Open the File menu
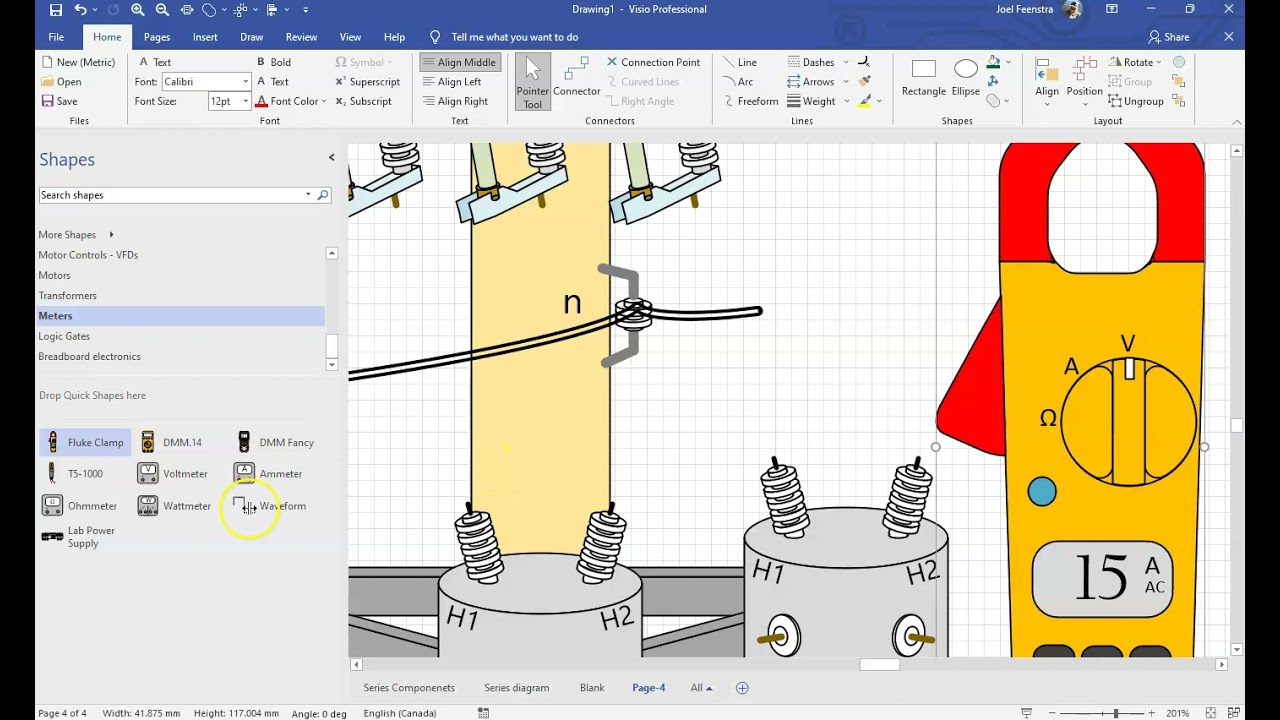The height and width of the screenshot is (720, 1280). [x=56, y=37]
